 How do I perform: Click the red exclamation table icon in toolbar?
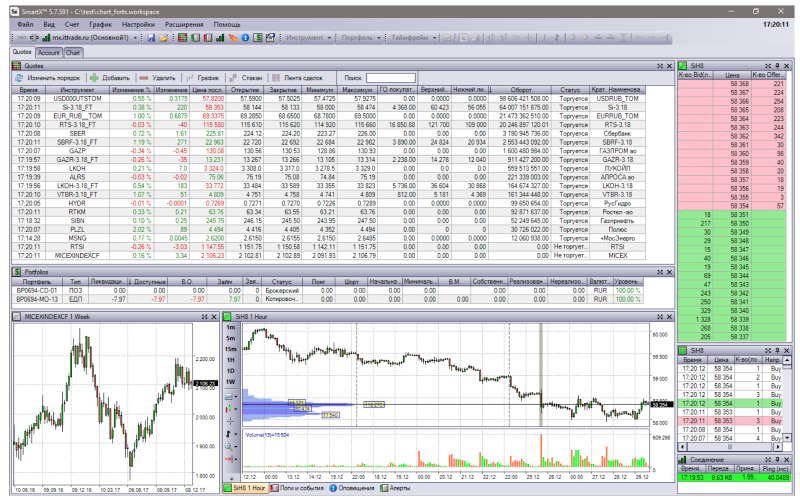click(x=208, y=38)
